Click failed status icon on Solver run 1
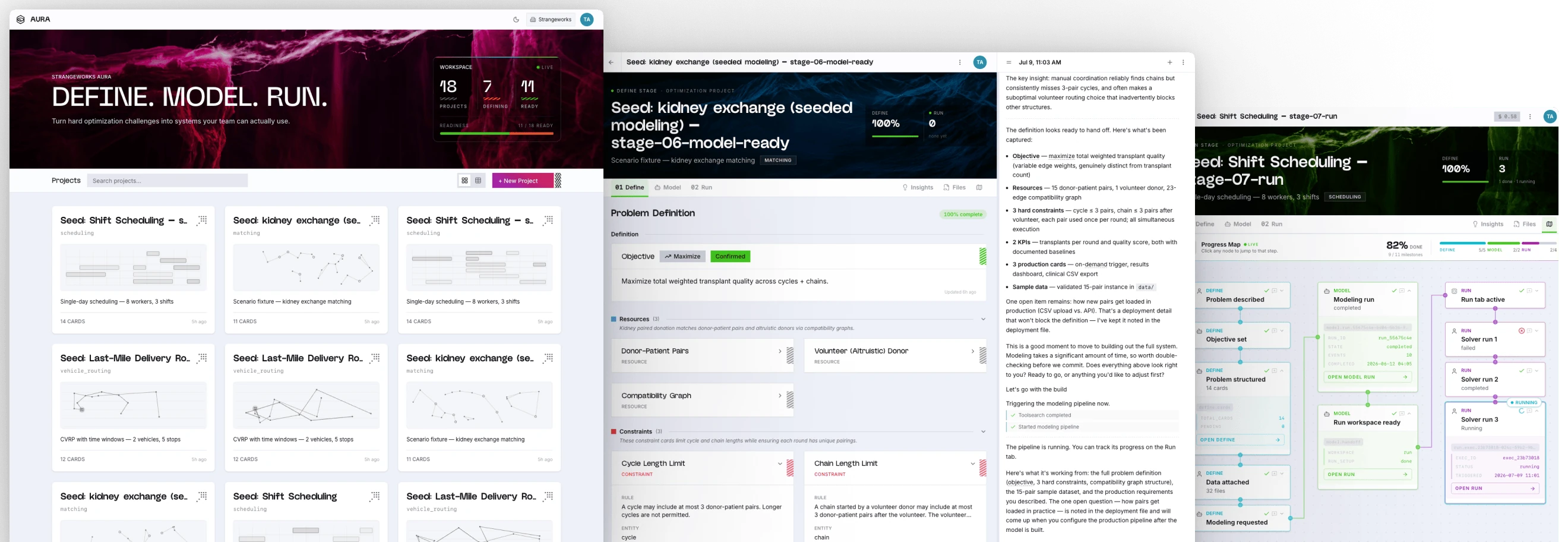 1521,331
